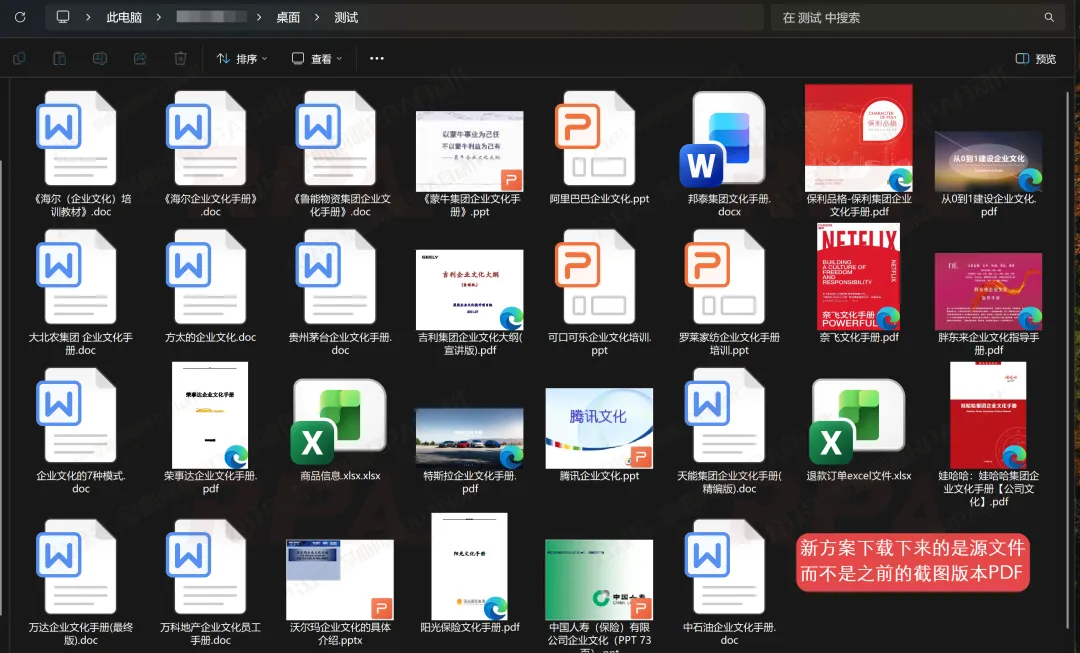The image size is (1080, 653).
Task: Select 吉利集团企业文化大纲(宣讲版).pdf thumbnail
Action: 470,290
